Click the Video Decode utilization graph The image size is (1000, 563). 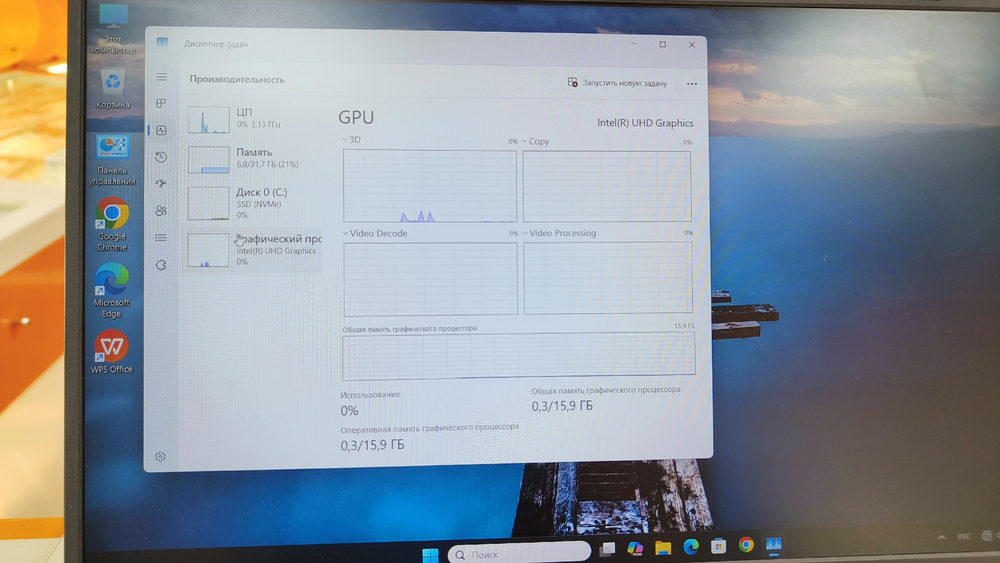pos(430,279)
